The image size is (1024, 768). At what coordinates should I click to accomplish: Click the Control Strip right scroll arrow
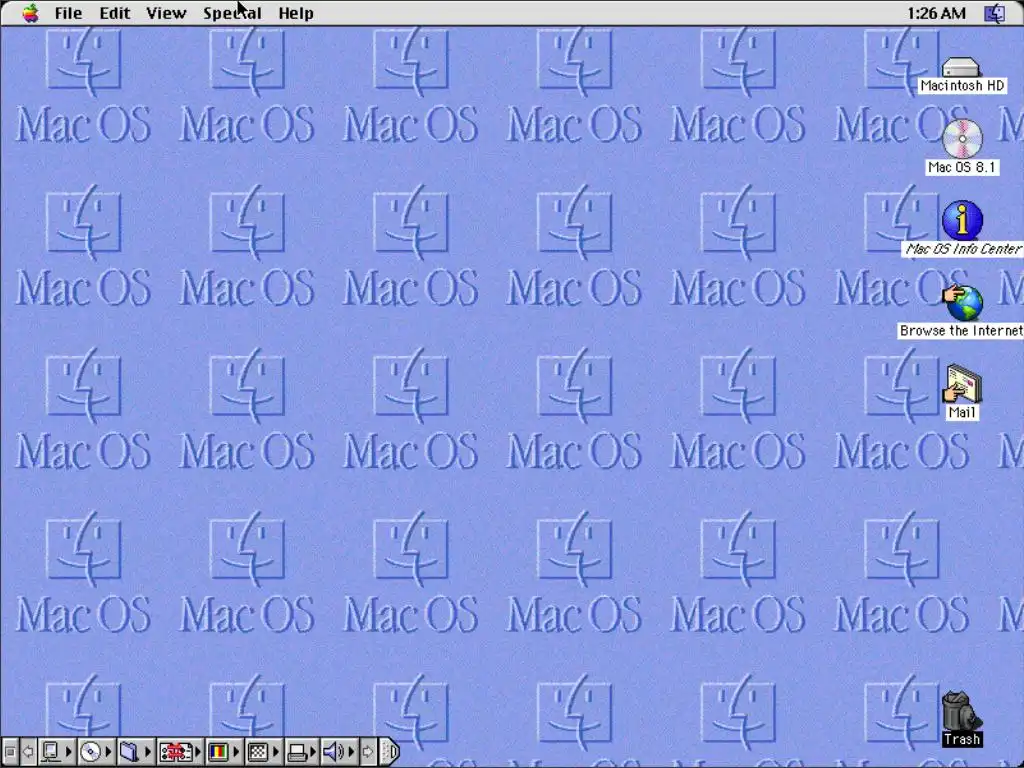[x=368, y=752]
